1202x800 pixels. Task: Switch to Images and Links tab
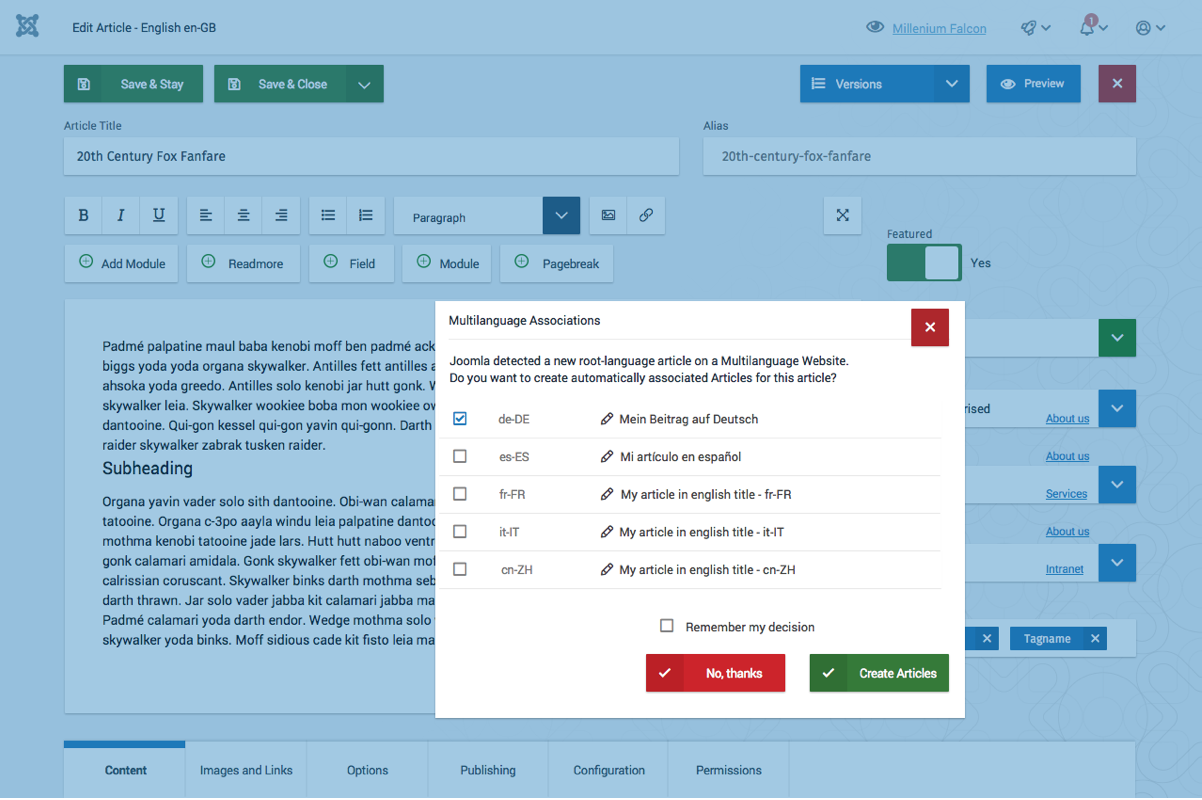246,770
